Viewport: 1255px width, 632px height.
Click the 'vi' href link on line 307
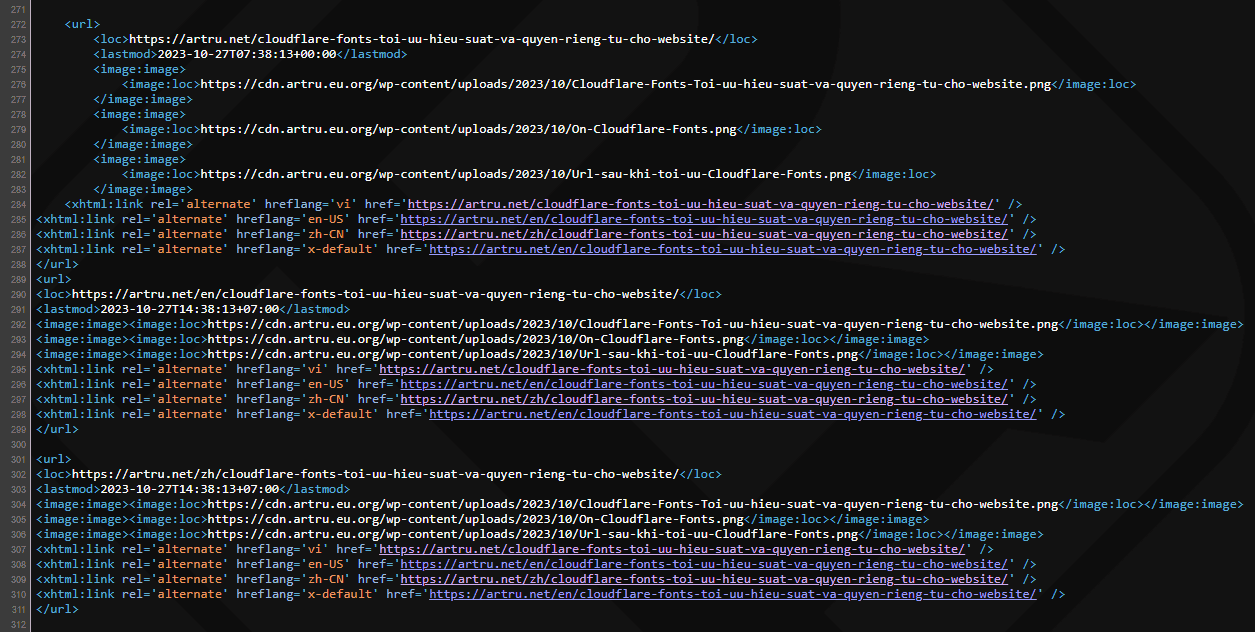(x=672, y=549)
